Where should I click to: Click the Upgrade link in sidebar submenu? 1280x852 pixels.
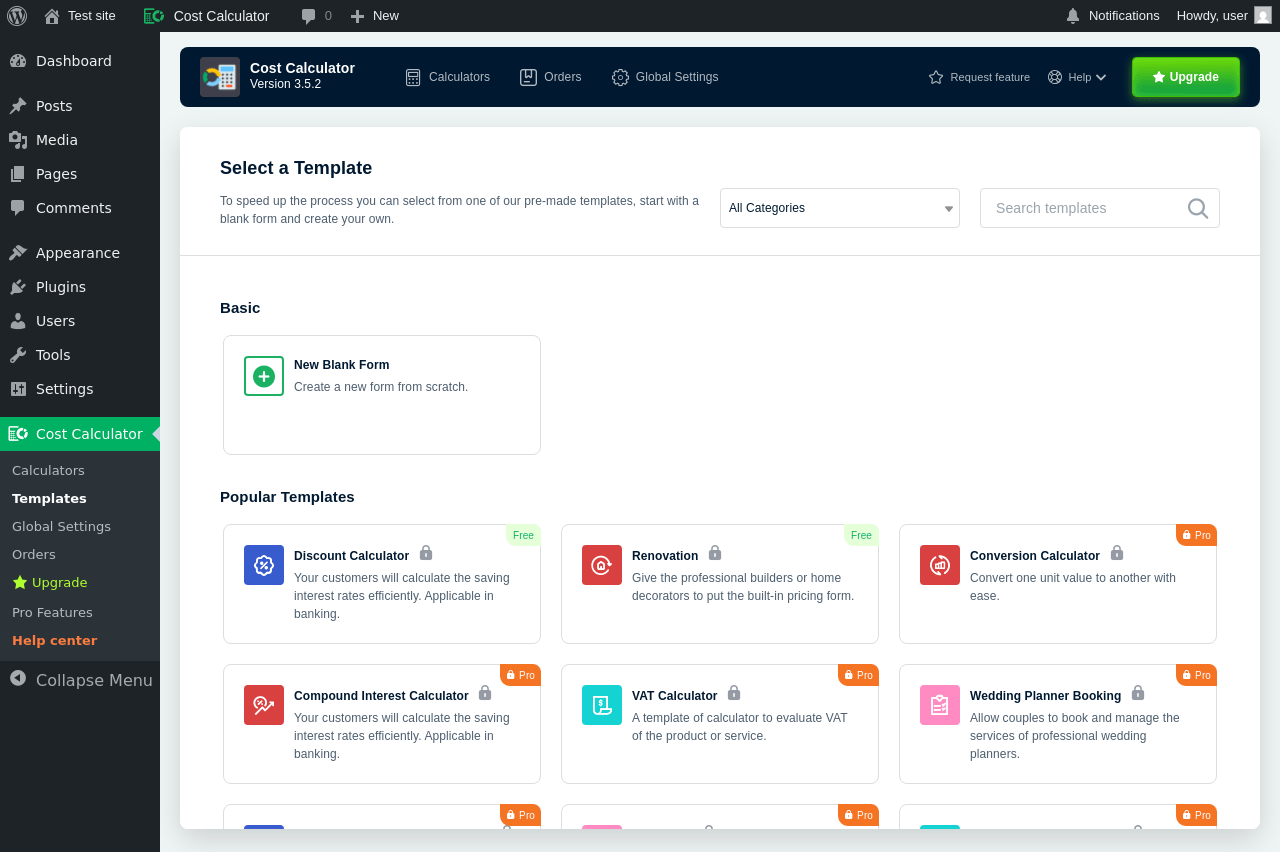50,582
